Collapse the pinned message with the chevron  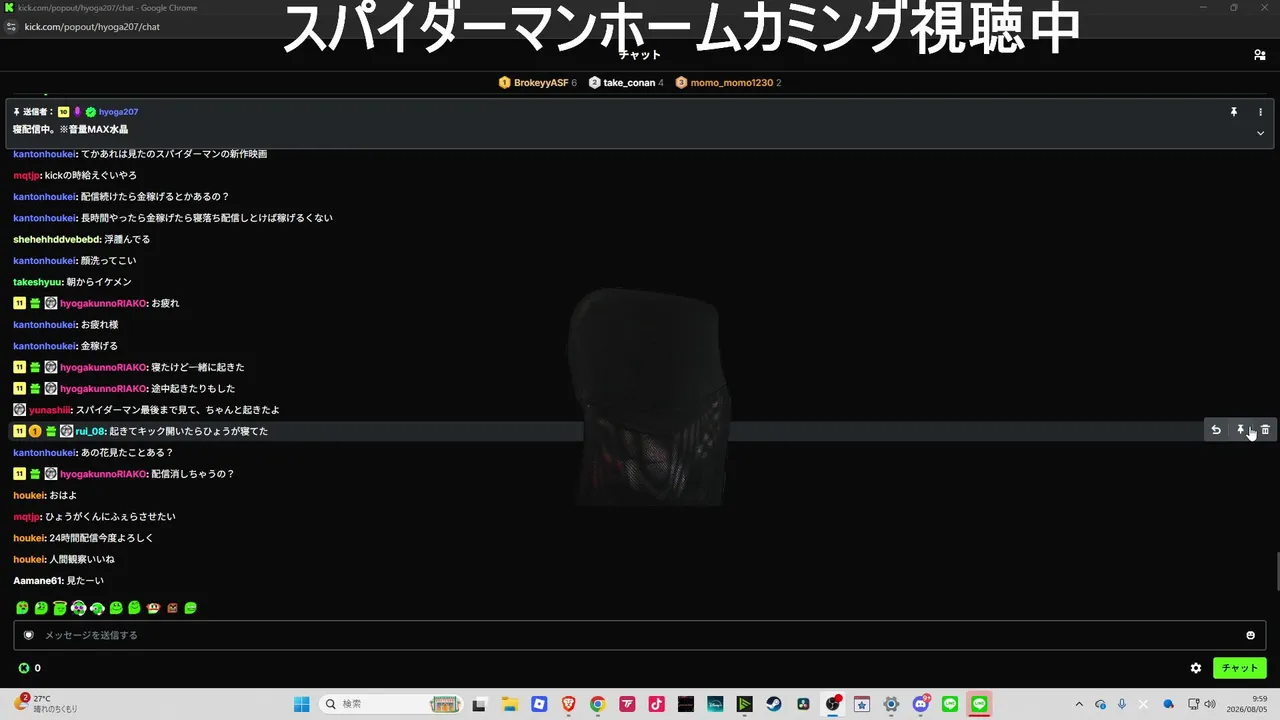pyautogui.click(x=1260, y=133)
